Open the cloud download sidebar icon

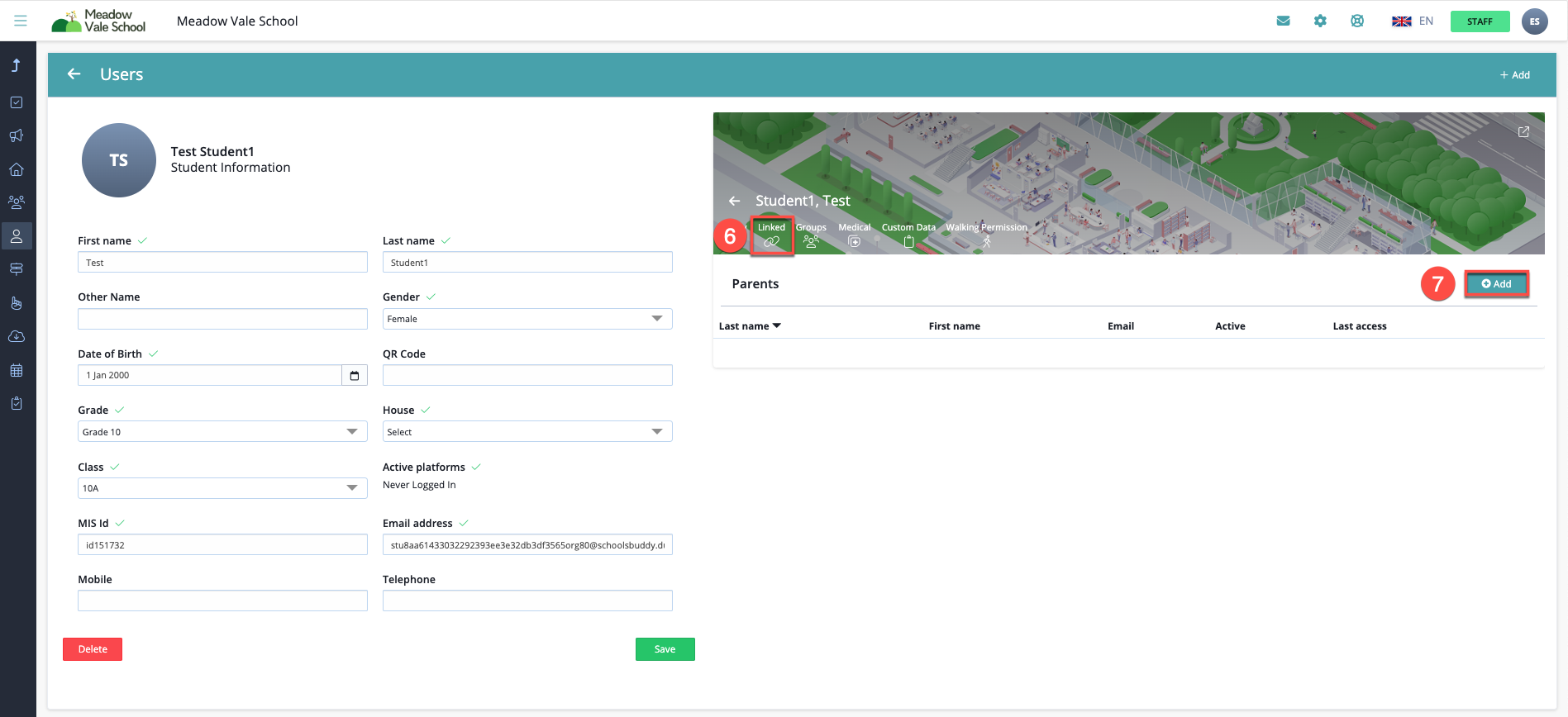[17, 336]
